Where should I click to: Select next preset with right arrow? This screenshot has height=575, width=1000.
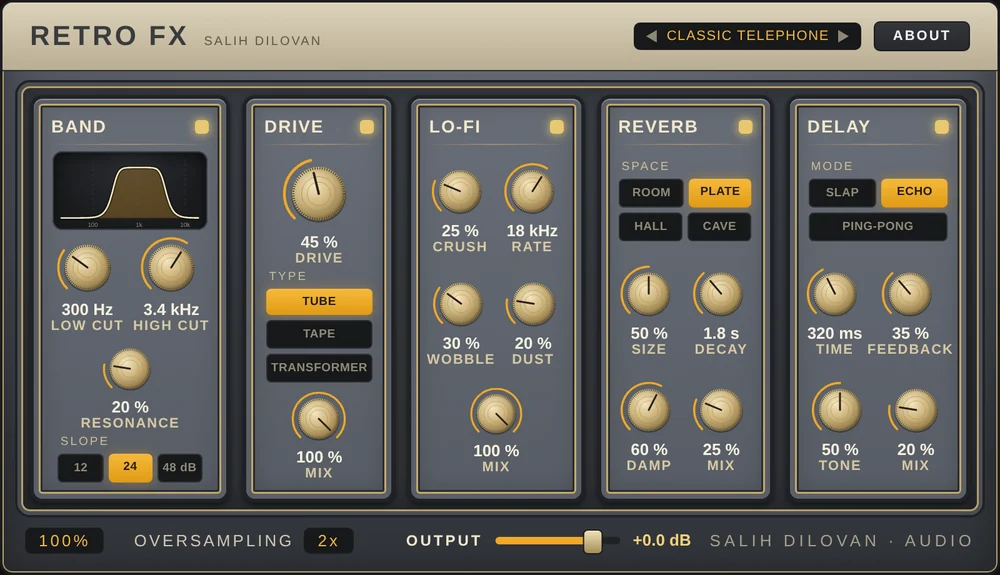tap(843, 36)
